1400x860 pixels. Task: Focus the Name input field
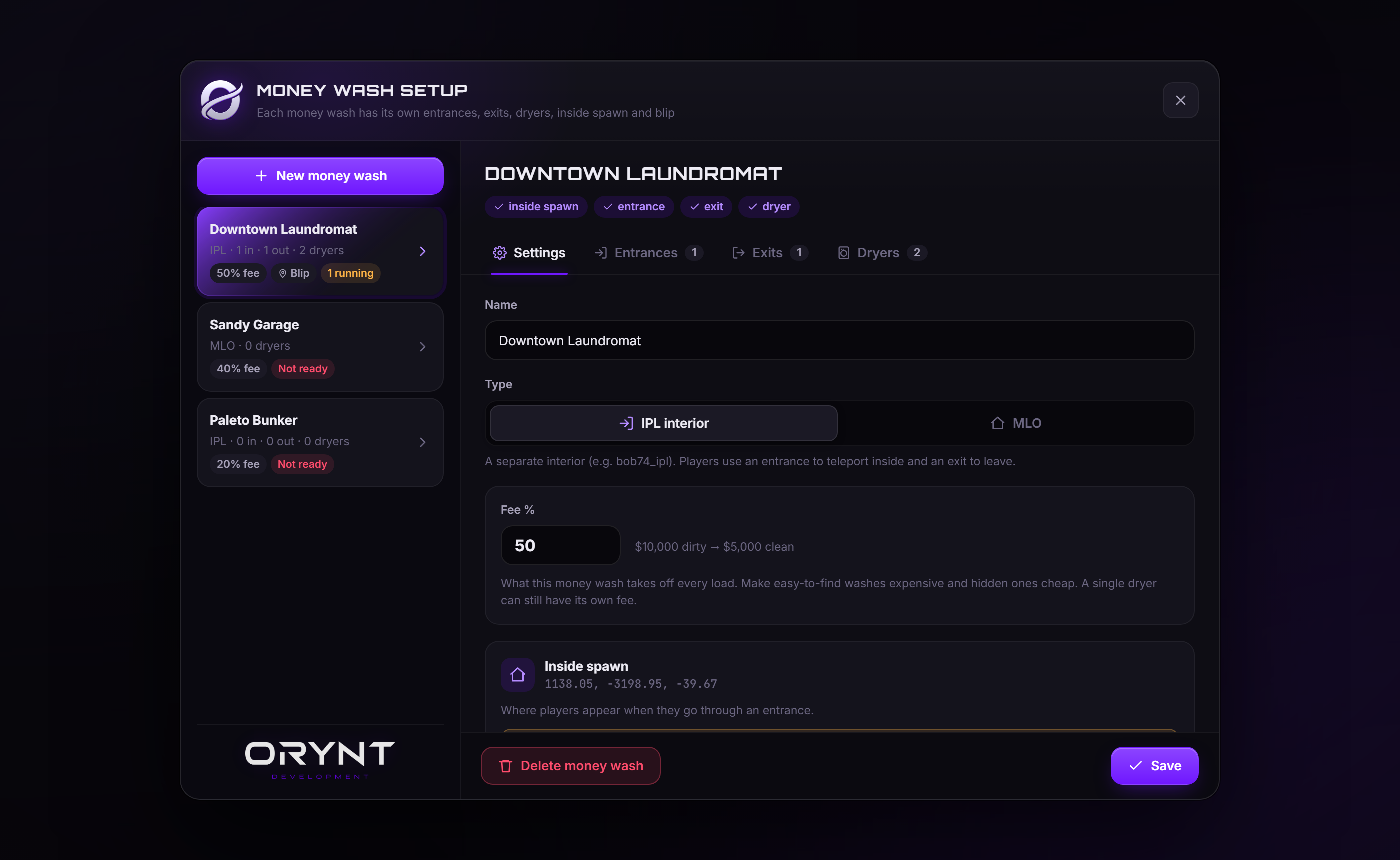pos(839,340)
